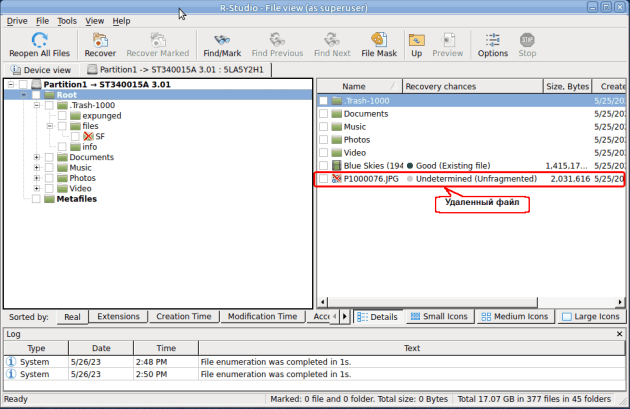Tick the Metafiles checkbox in tree

(36, 199)
